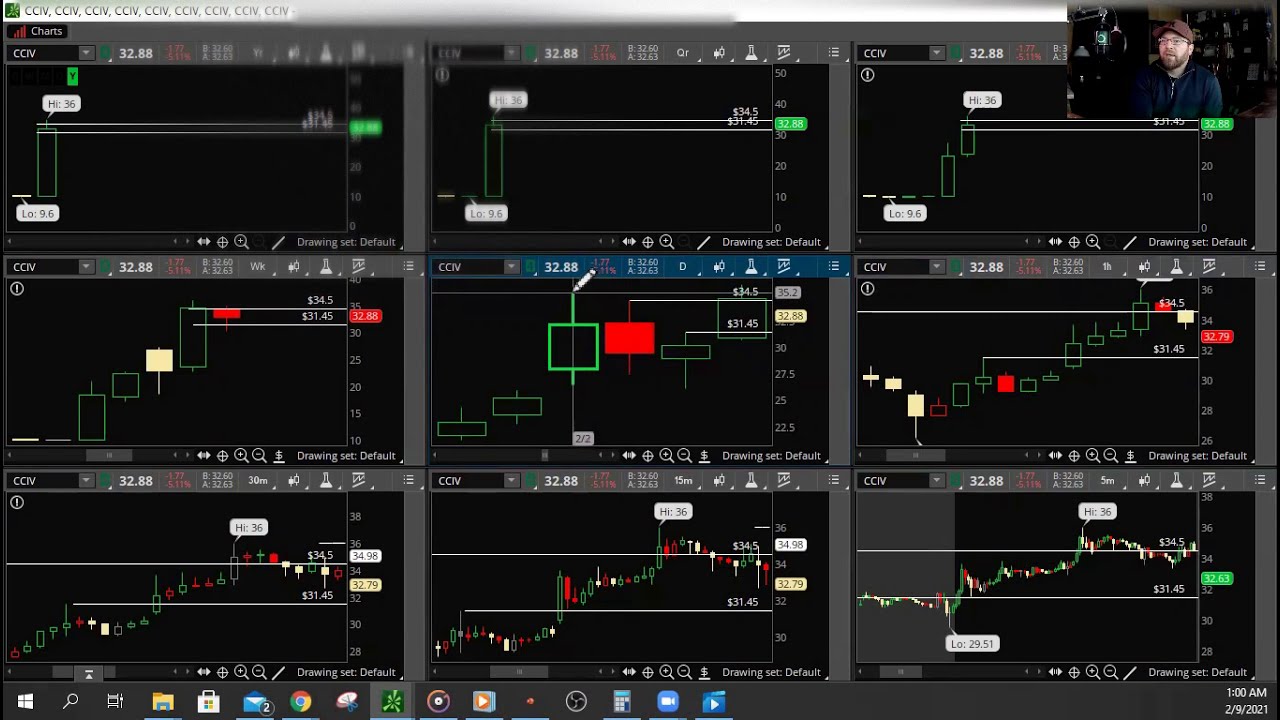Open patterns icon on the D chart

click(784, 267)
